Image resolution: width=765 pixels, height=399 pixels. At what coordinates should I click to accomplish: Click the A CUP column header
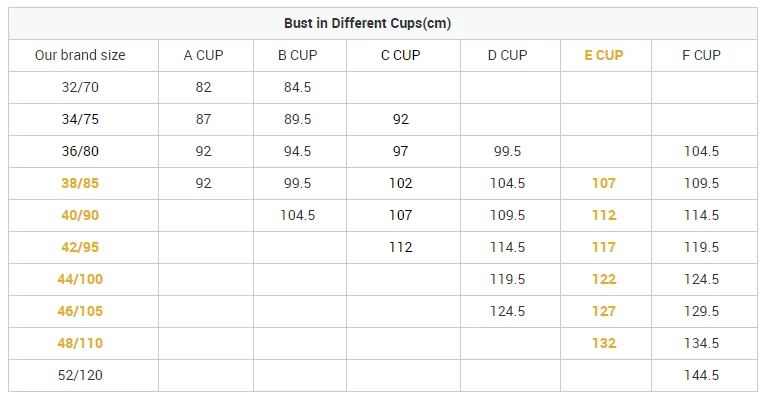(203, 55)
